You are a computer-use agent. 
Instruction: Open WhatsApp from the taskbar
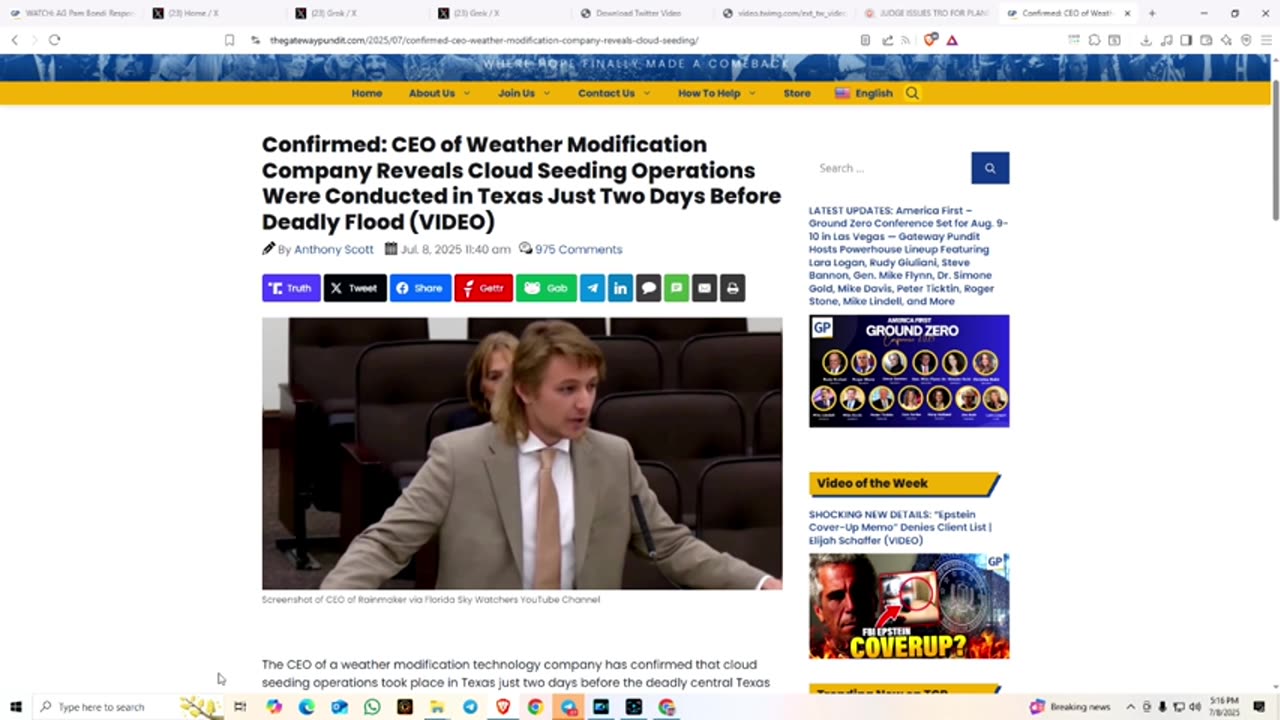click(x=372, y=707)
